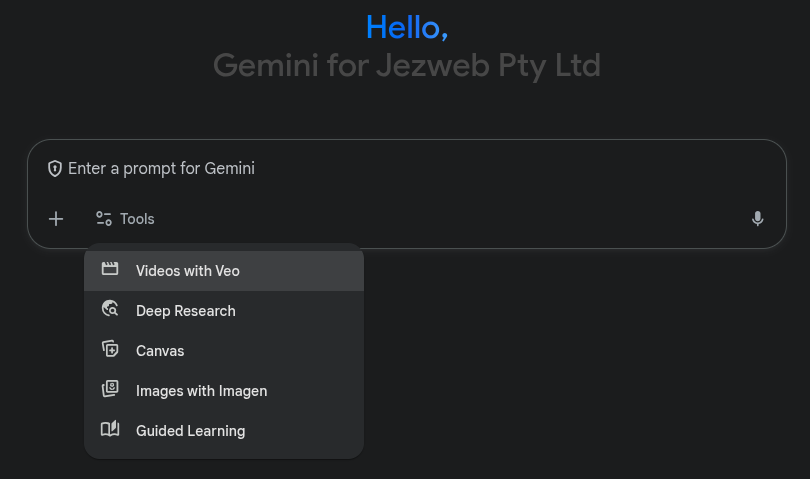Screen dimensions: 810x479
Task: Click the plus icon to add files
Action: (x=56, y=218)
